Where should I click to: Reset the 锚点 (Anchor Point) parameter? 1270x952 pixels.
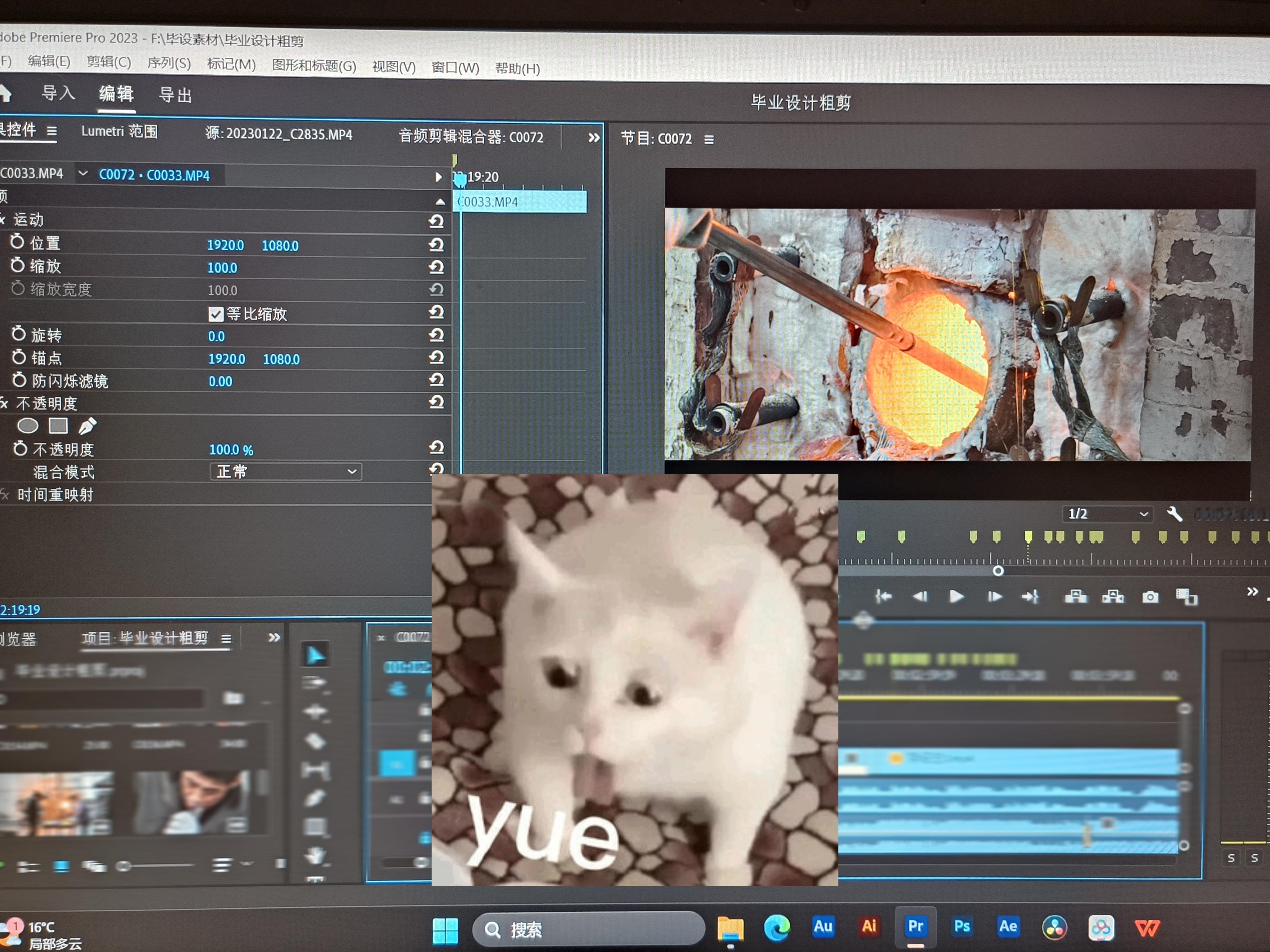coord(436,358)
